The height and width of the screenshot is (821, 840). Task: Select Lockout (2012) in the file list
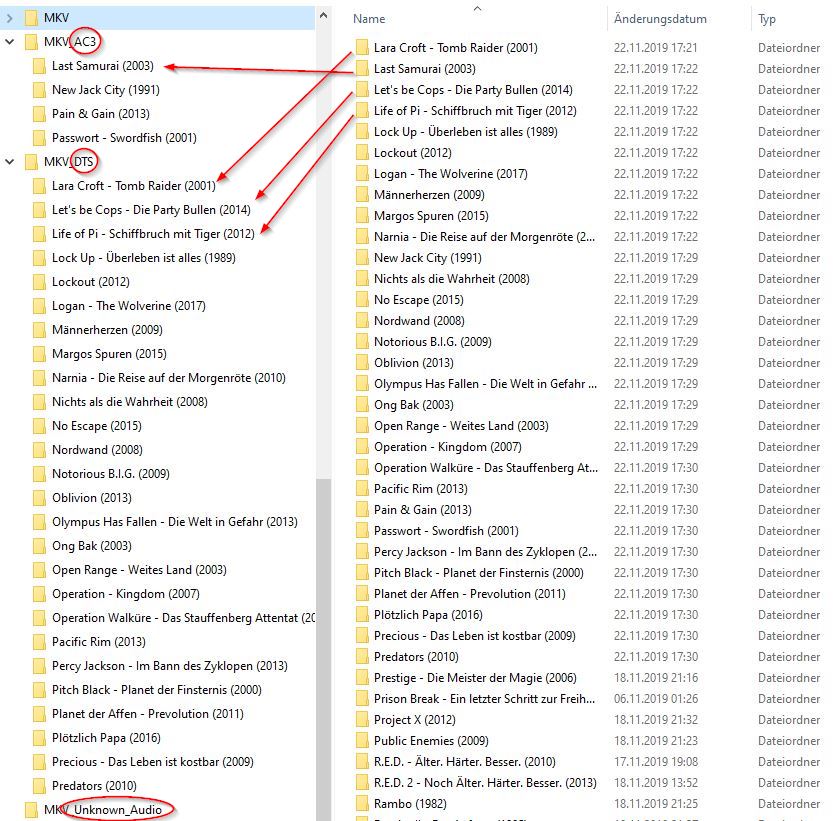[412, 153]
